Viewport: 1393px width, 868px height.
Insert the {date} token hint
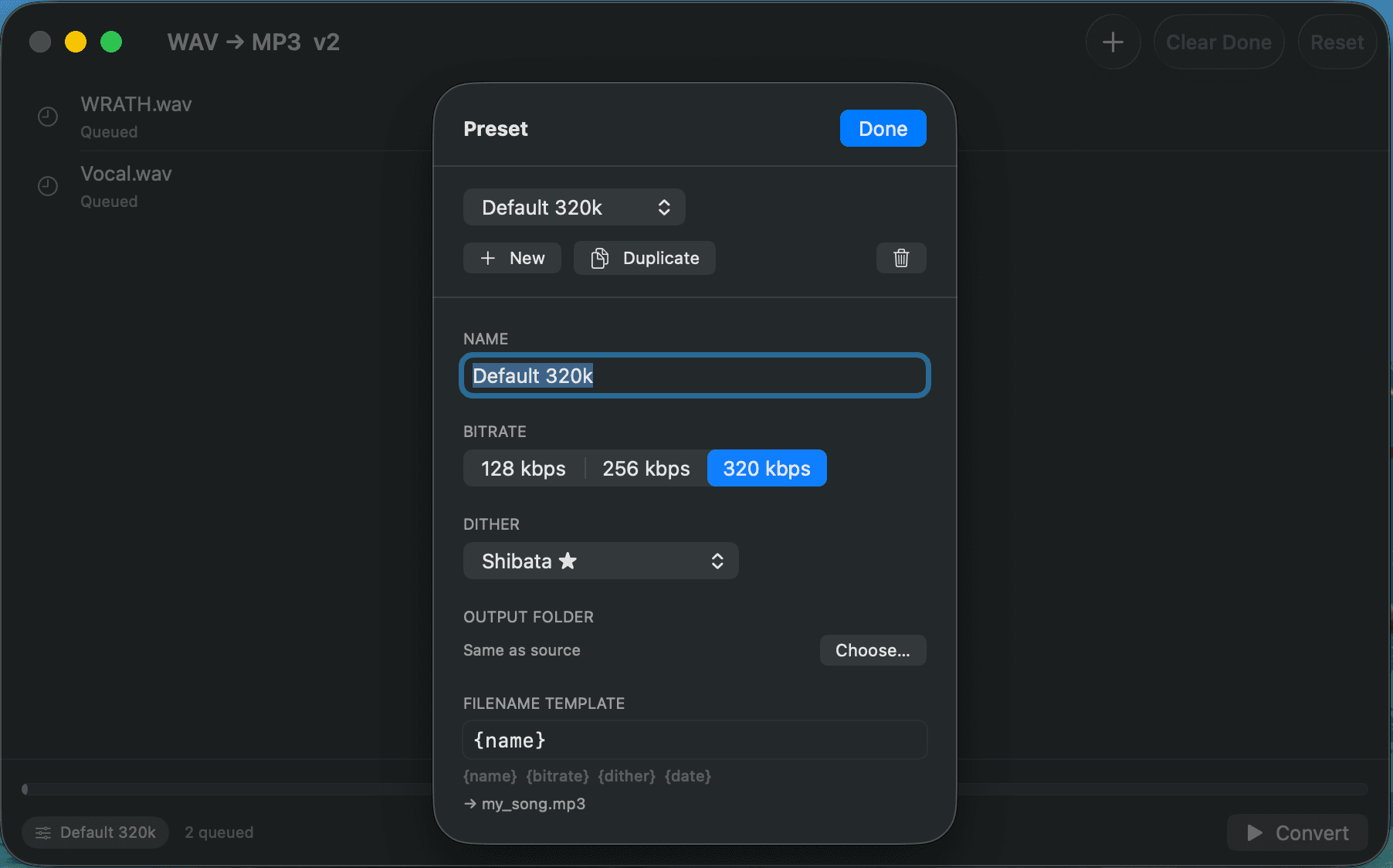[688, 775]
